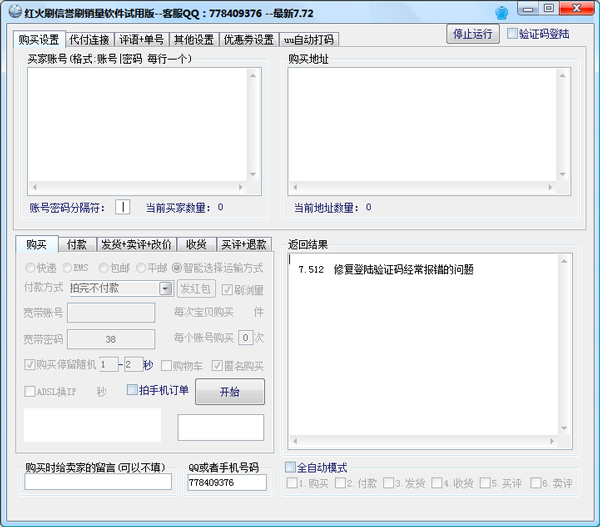The width and height of the screenshot is (600, 527).
Task: Select the 其他设置 tab
Action: (192, 40)
